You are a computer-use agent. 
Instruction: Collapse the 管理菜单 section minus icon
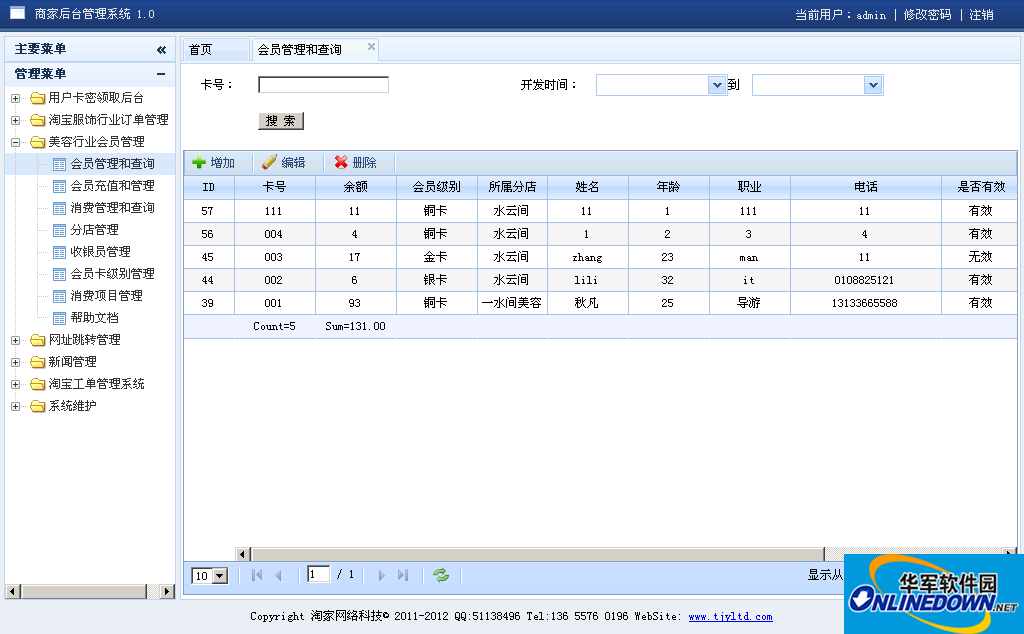161,74
